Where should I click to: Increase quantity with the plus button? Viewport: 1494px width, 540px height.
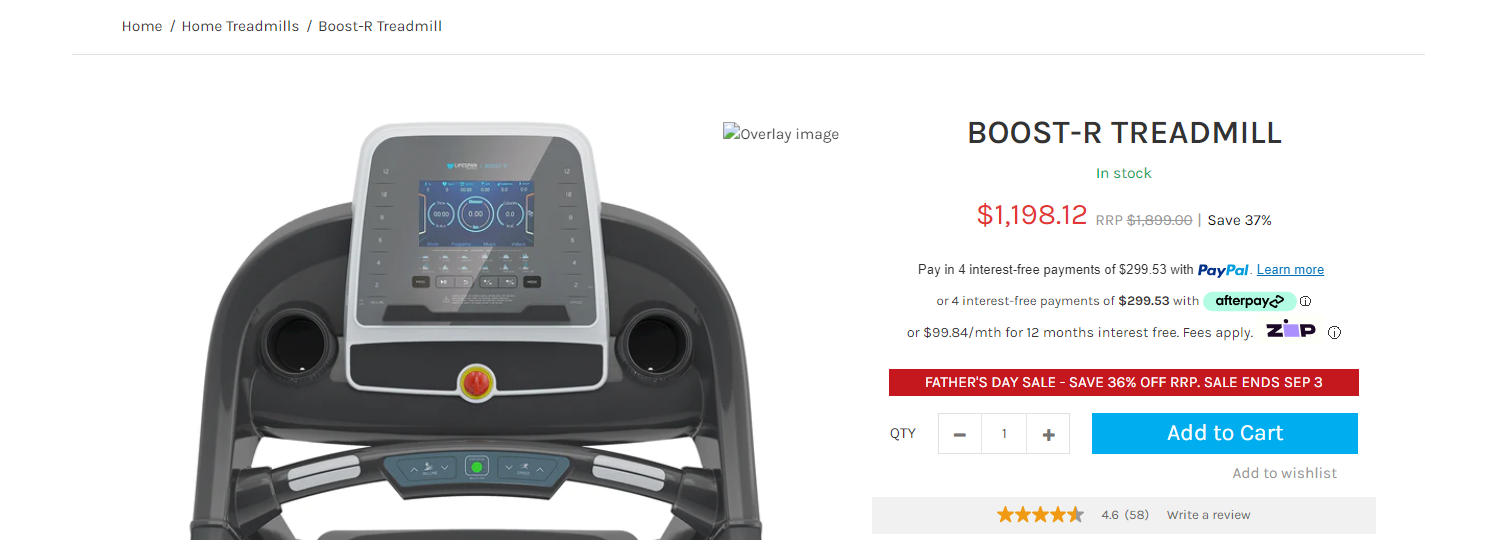tap(1048, 434)
